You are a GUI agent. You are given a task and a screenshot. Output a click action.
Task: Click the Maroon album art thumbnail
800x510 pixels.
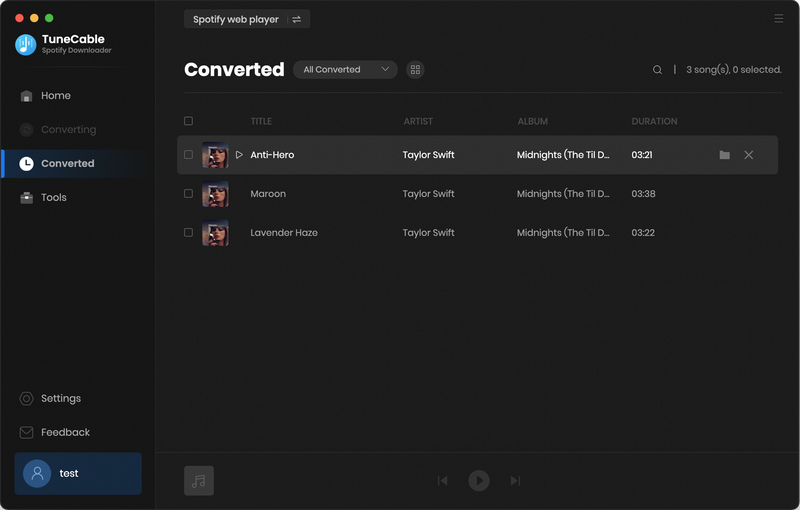coord(215,194)
